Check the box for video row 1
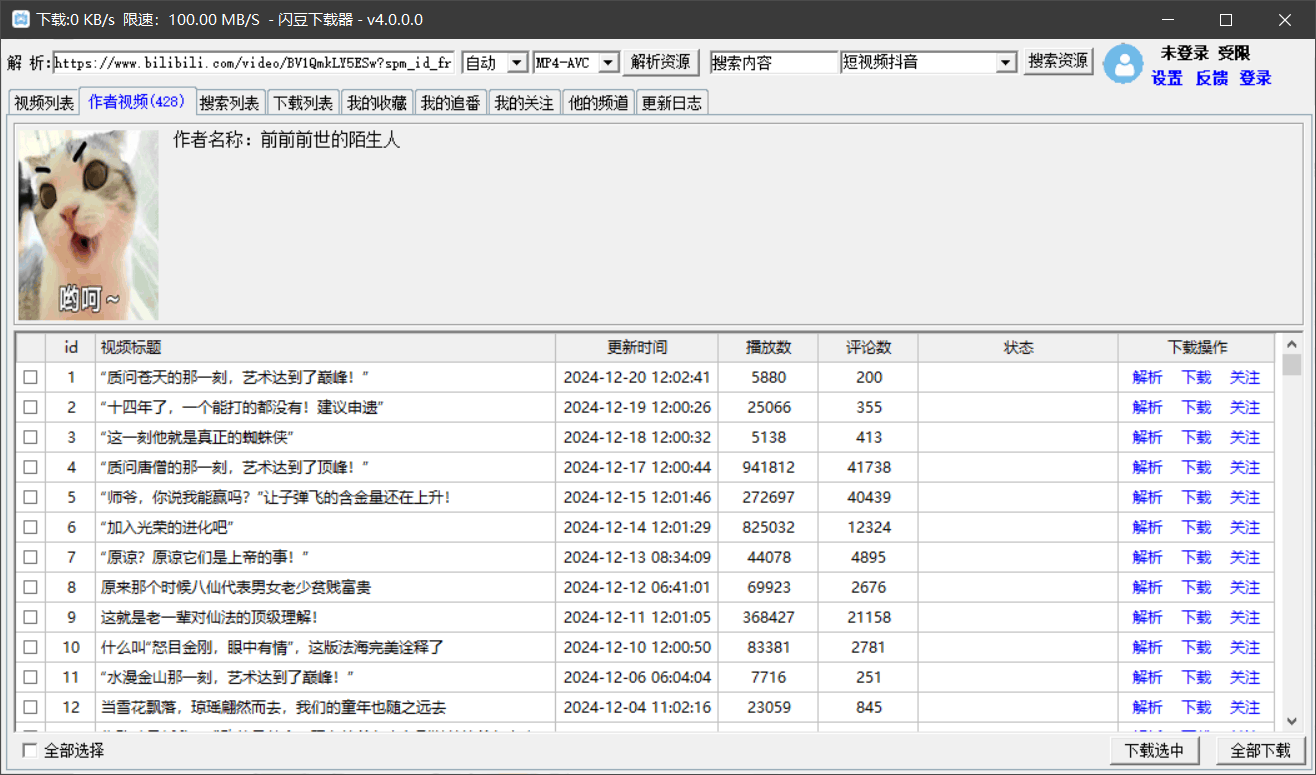Viewport: 1316px width, 775px height. coord(30,378)
